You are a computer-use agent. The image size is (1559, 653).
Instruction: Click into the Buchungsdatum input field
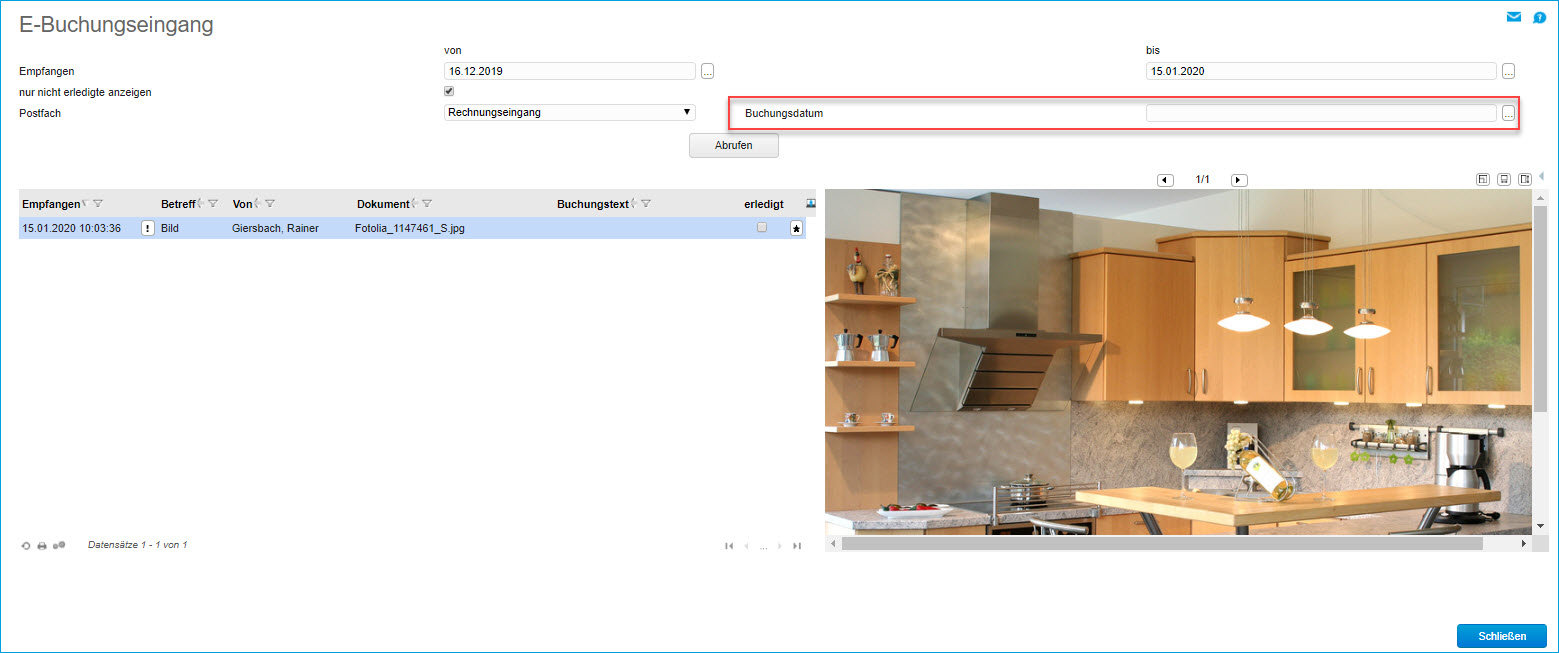click(x=1320, y=114)
